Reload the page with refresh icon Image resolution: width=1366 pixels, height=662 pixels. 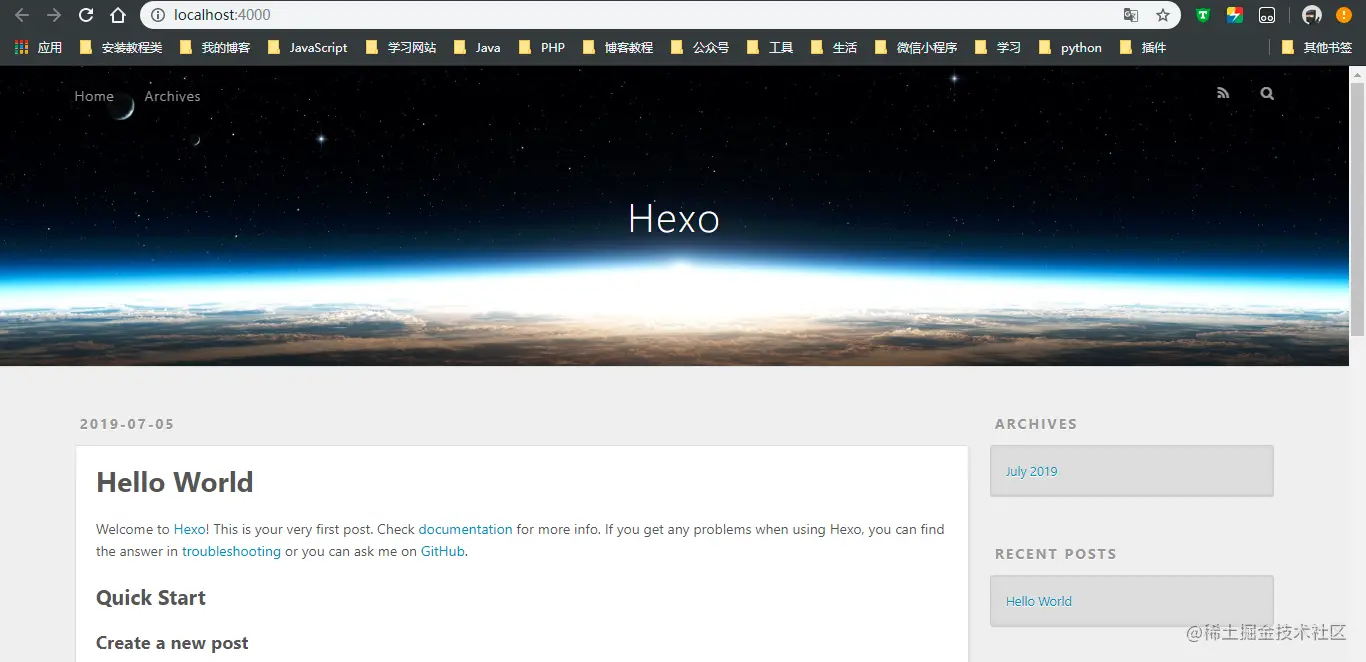pyautogui.click(x=86, y=15)
